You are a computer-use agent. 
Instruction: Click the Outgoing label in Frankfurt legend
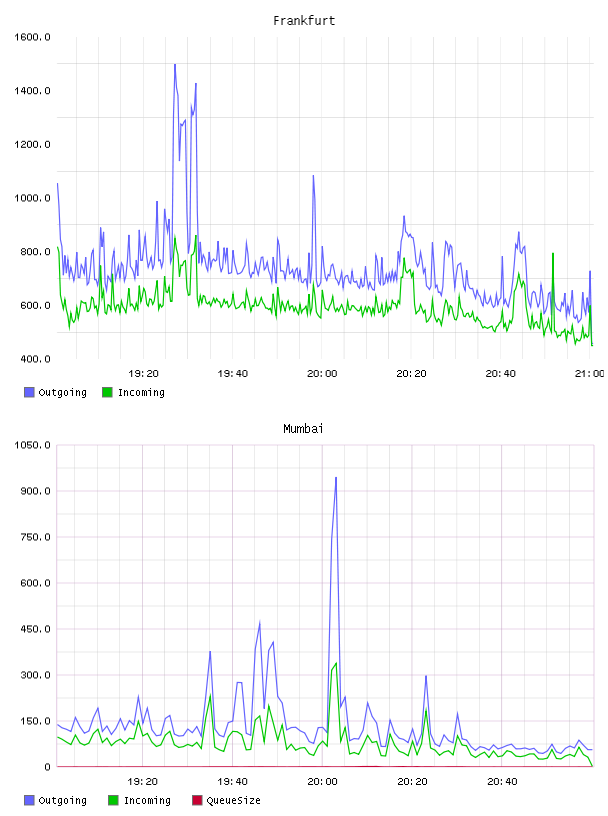(62, 392)
